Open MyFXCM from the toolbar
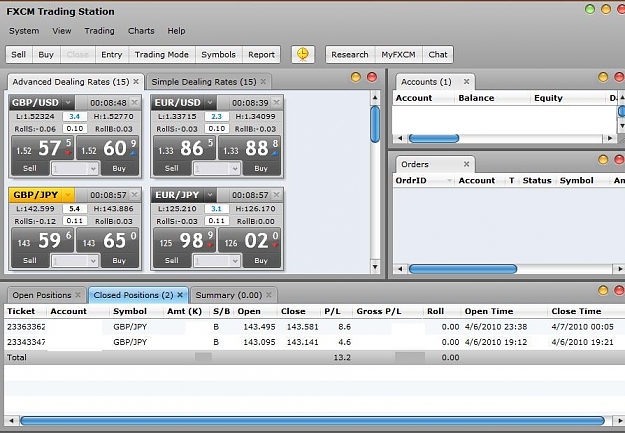Viewport: 625px width, 433px height. coord(398,55)
